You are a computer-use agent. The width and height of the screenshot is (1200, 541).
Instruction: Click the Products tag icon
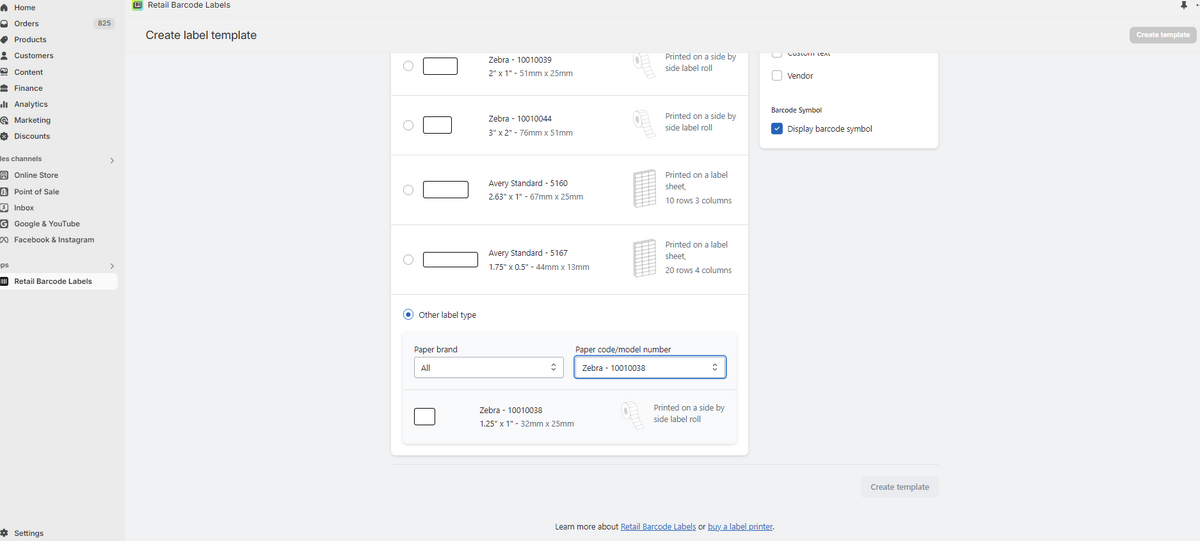click(x=4, y=39)
